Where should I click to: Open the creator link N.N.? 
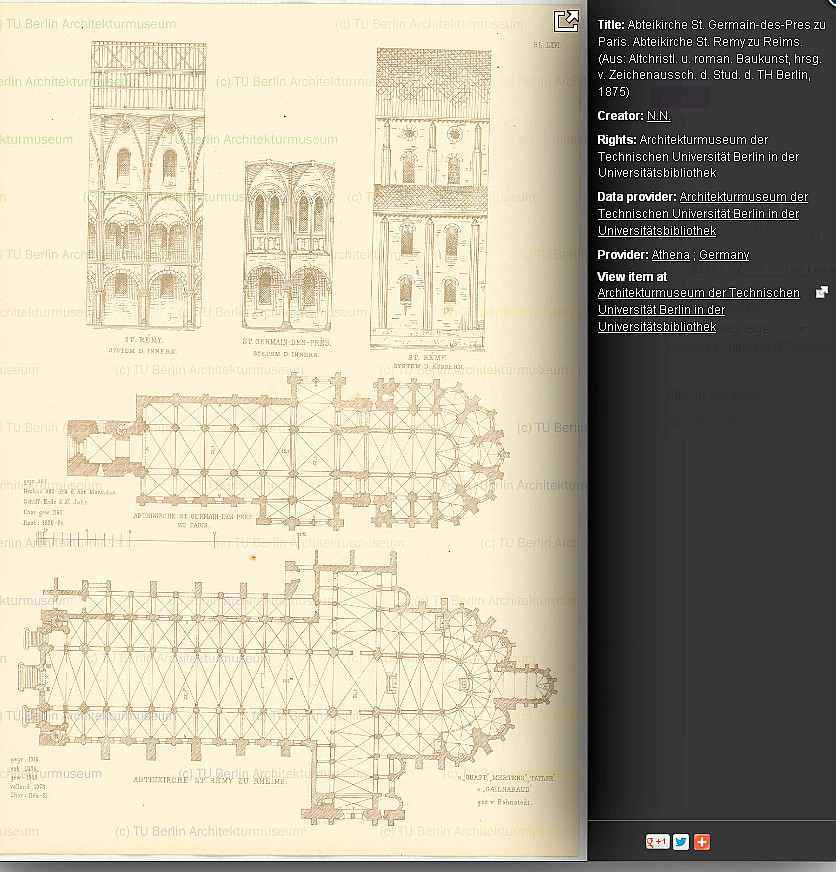[658, 116]
